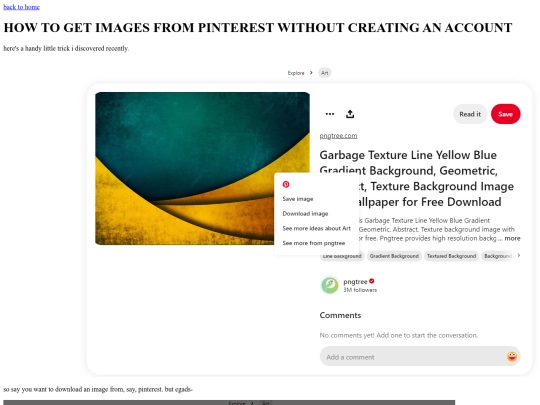Click the 'here's a handy little trick' sentence
540x405 pixels.
tap(66, 48)
